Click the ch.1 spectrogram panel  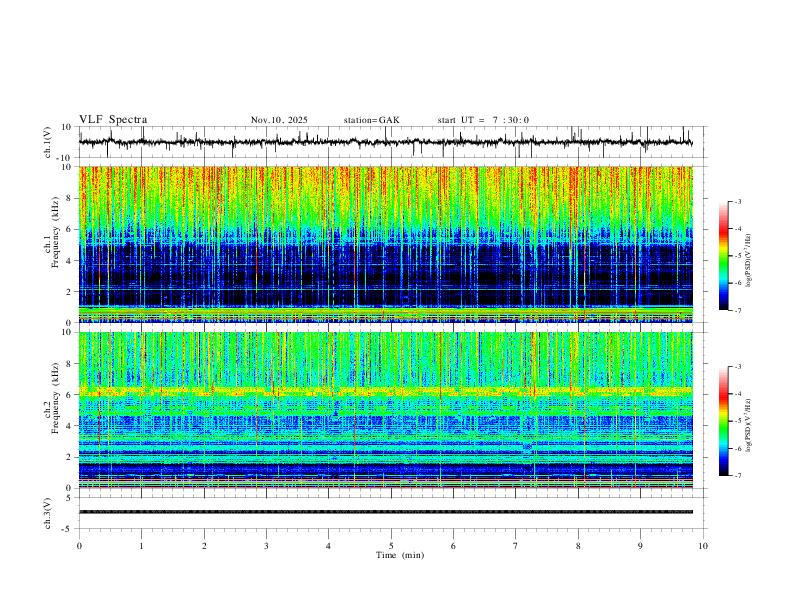point(386,244)
